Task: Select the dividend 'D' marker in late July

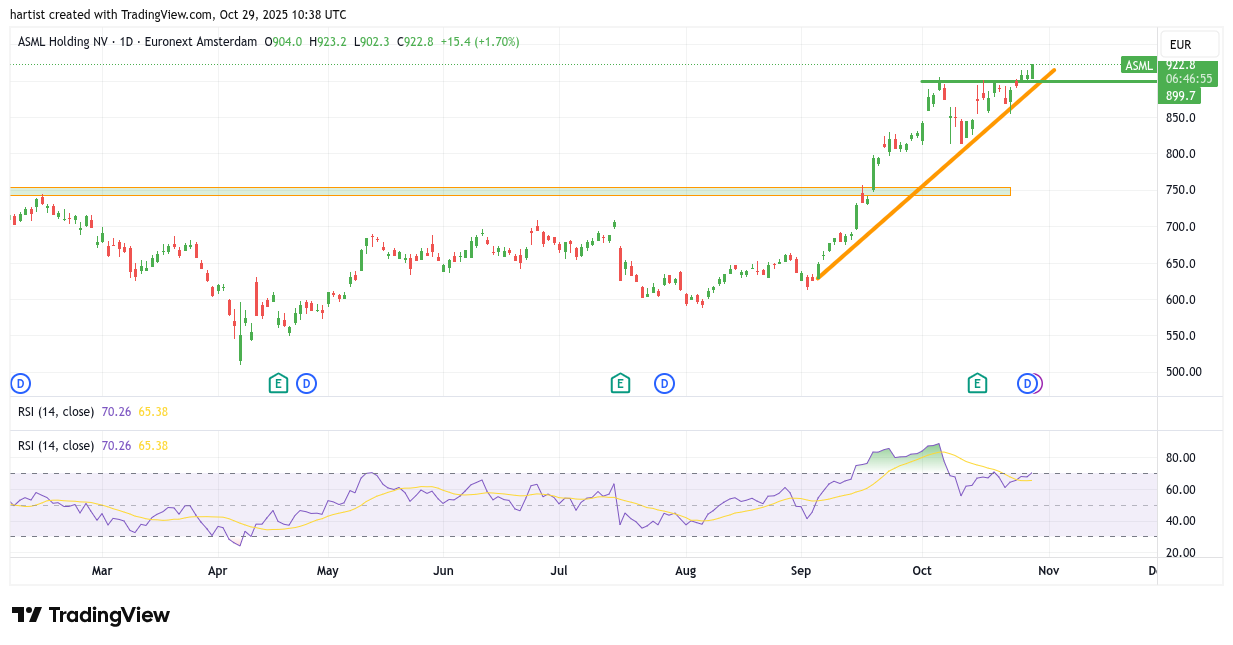Action: click(664, 383)
